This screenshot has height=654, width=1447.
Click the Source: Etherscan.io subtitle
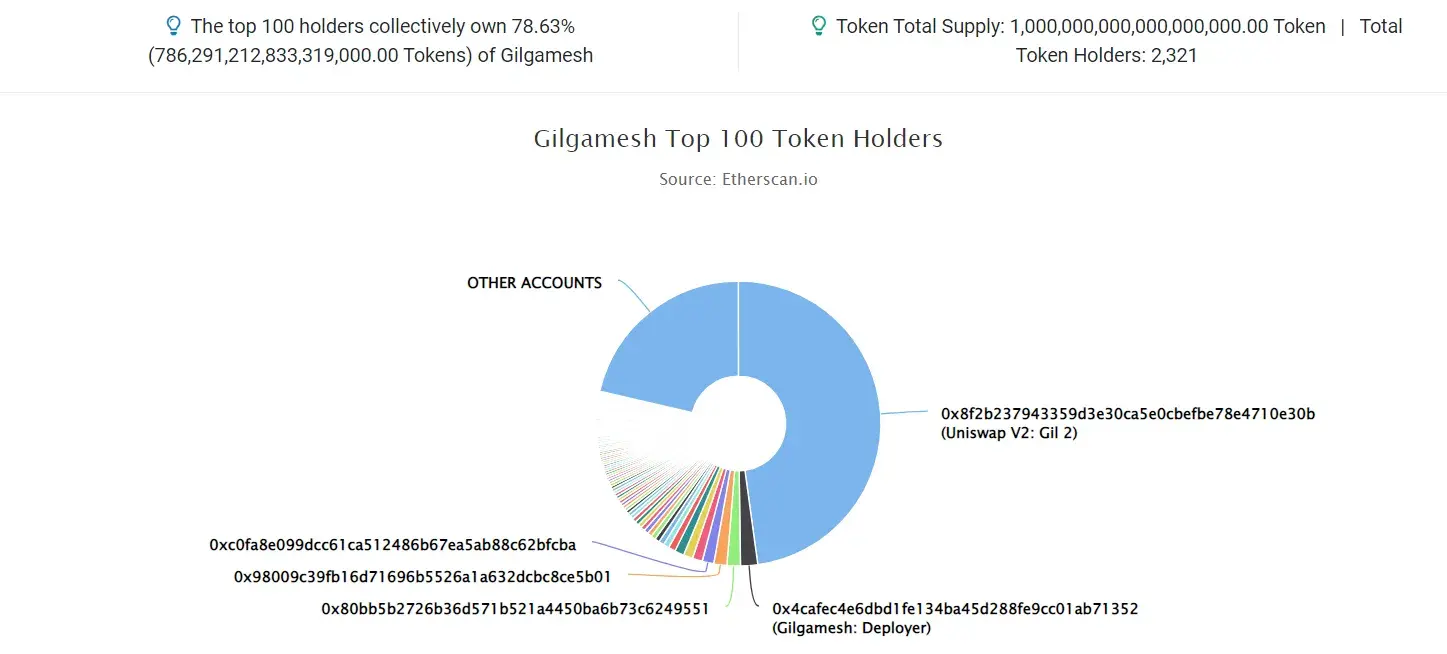[x=738, y=180]
